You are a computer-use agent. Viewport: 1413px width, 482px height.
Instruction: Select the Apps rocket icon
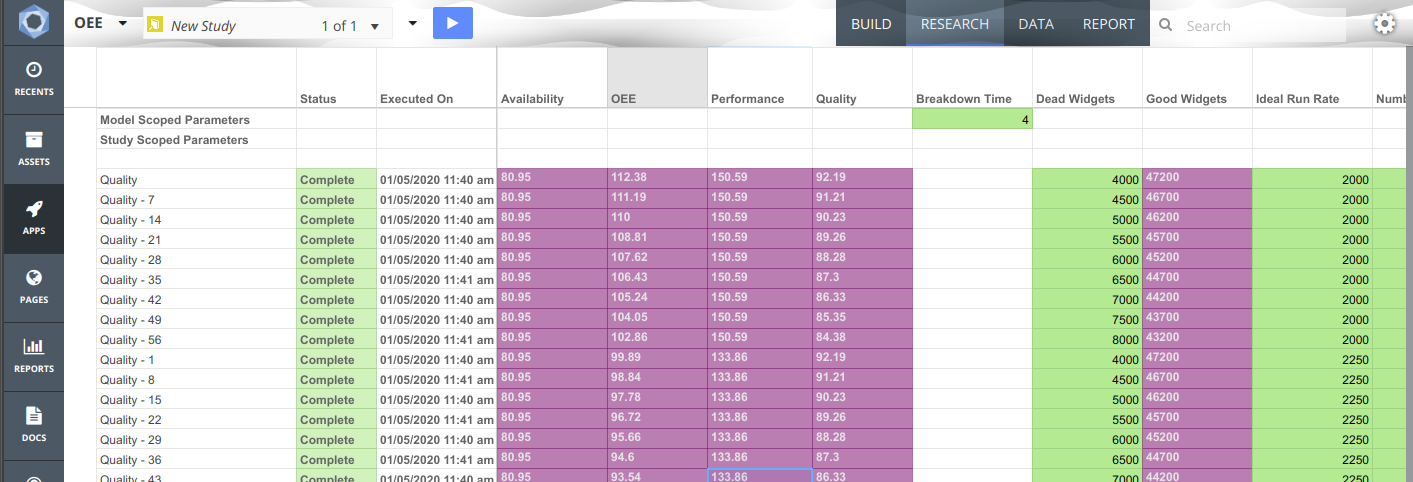(x=33, y=218)
